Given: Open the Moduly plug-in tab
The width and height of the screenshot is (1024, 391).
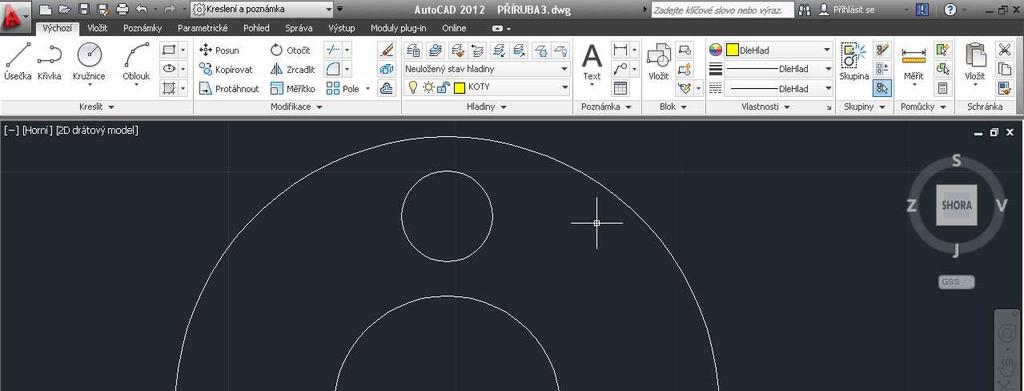Looking at the screenshot, I should [x=398, y=28].
